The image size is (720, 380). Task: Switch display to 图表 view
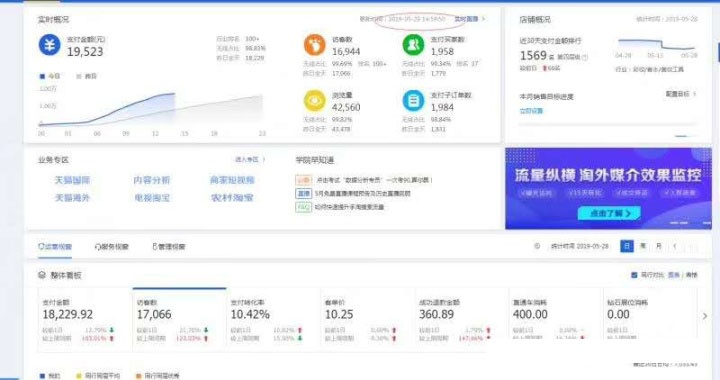pos(674,275)
